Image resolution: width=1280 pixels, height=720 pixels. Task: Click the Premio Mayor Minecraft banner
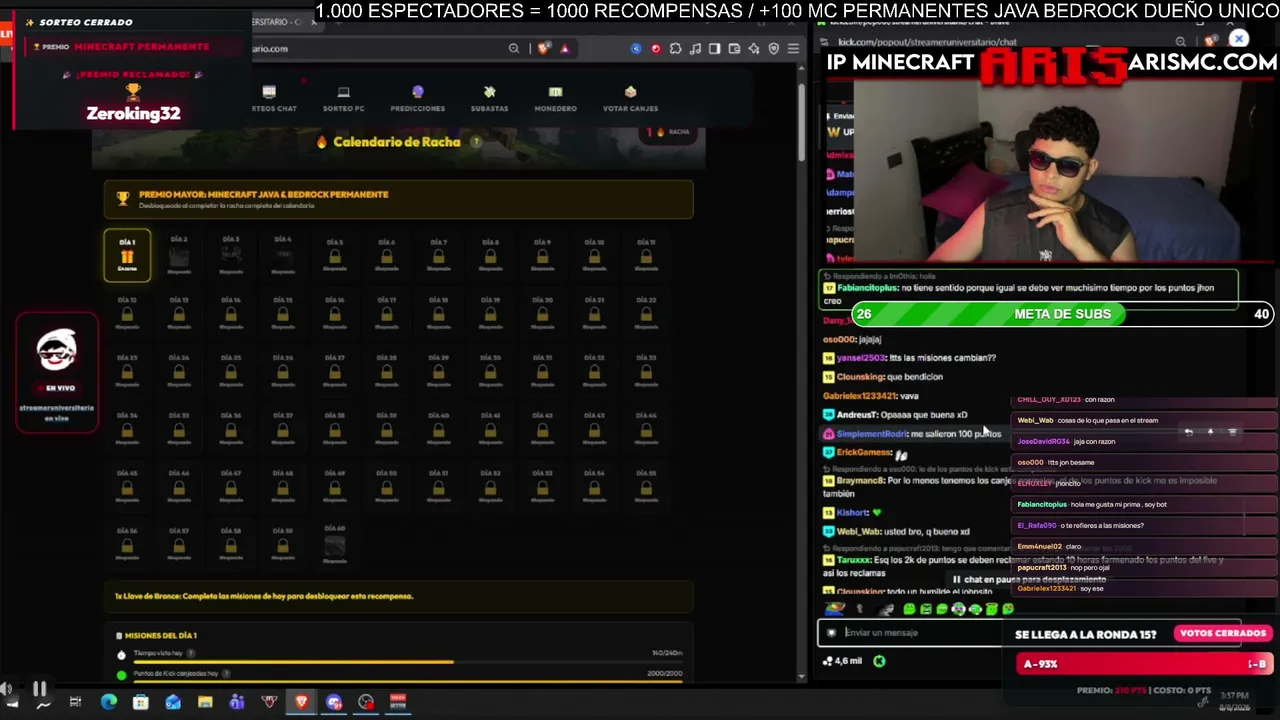click(398, 199)
